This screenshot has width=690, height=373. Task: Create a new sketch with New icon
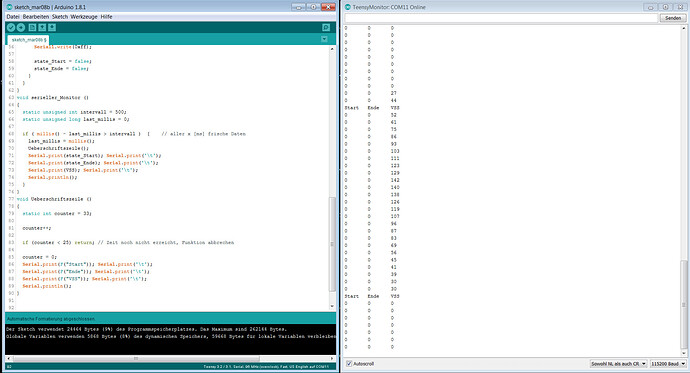(x=32, y=27)
